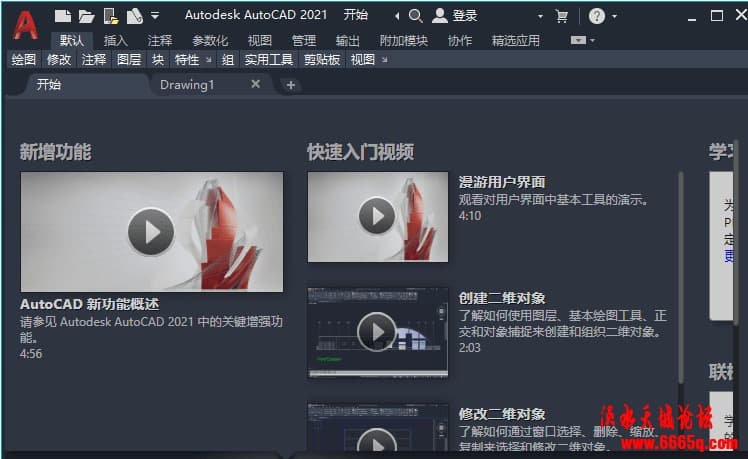
Task: Click the Save icon in quick access toolbar
Action: tap(111, 16)
